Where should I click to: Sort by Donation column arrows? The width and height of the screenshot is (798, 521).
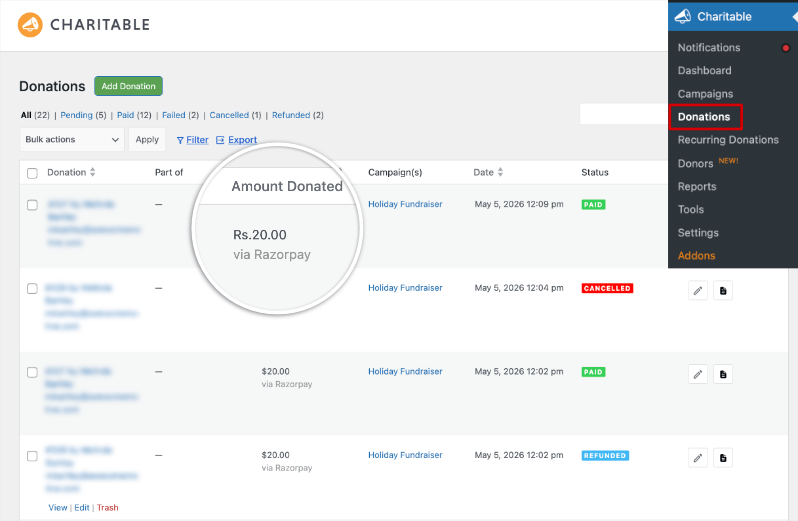point(93,172)
